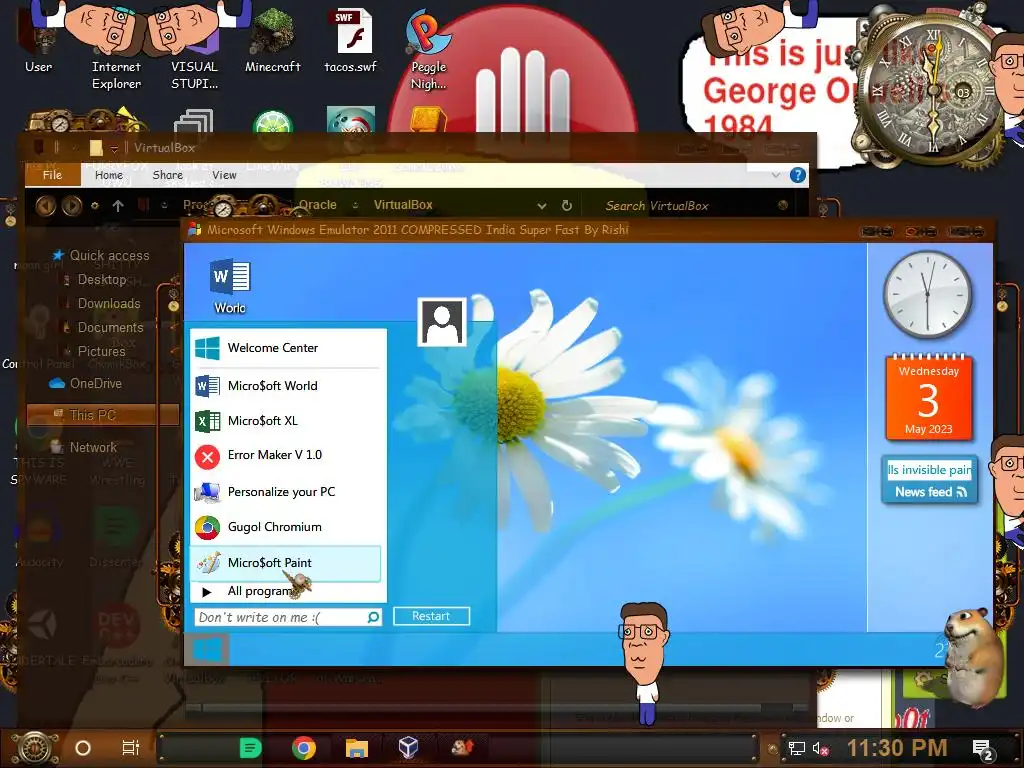Open the World document icon on emulator desktop
Screen dimensions: 1024x768
pos(230,286)
